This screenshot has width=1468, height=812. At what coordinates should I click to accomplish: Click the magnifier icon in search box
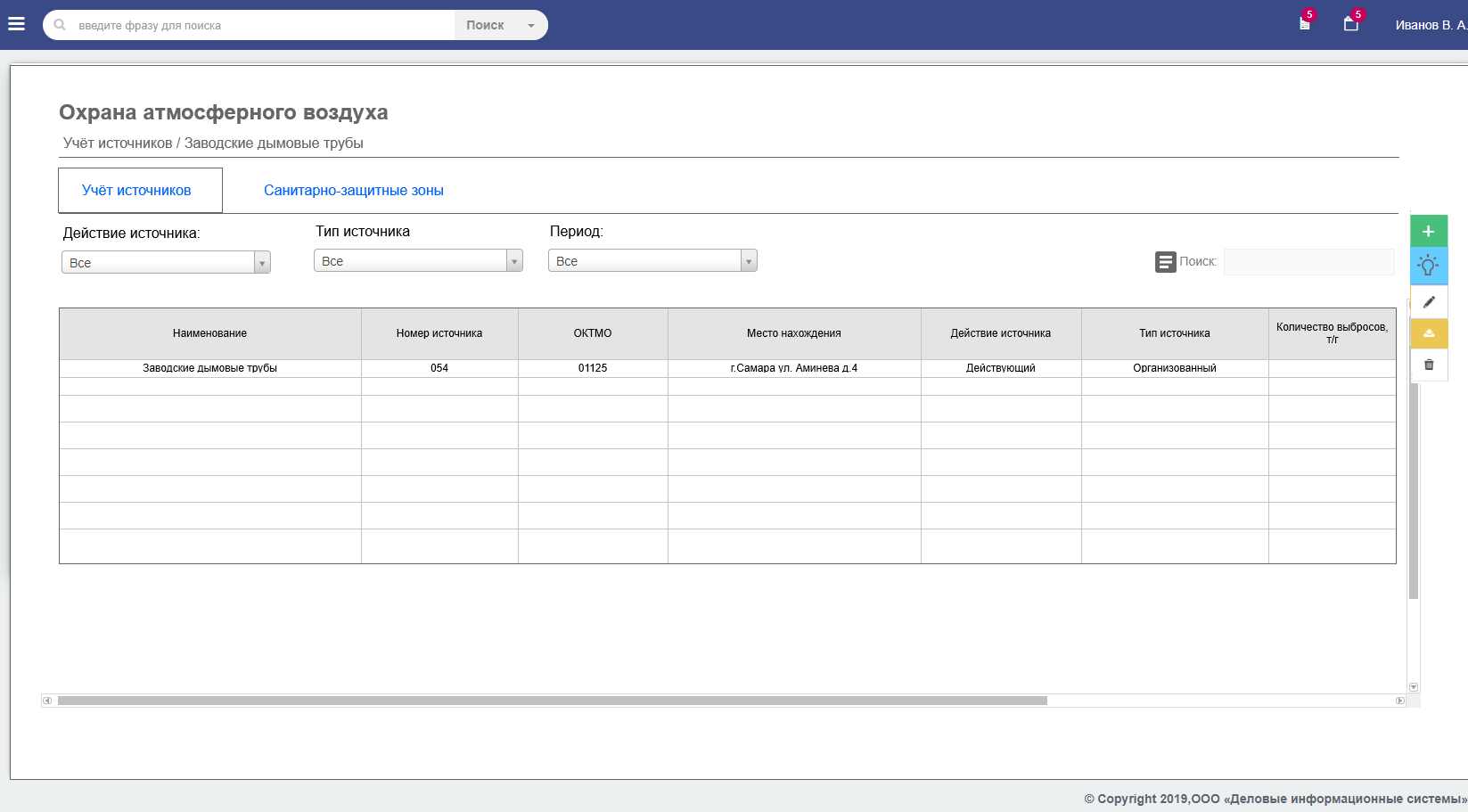[60, 25]
